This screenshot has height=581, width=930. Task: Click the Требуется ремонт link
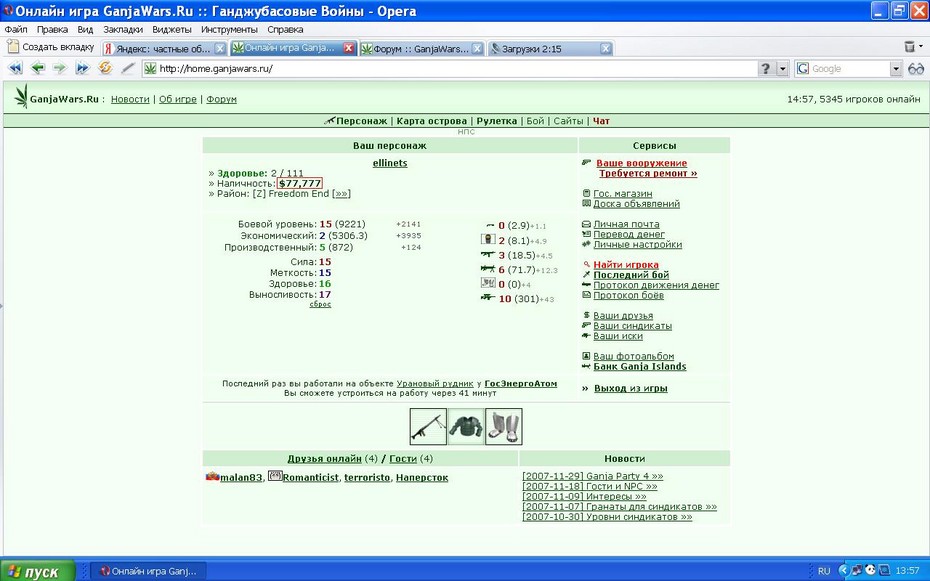[x=648, y=174]
